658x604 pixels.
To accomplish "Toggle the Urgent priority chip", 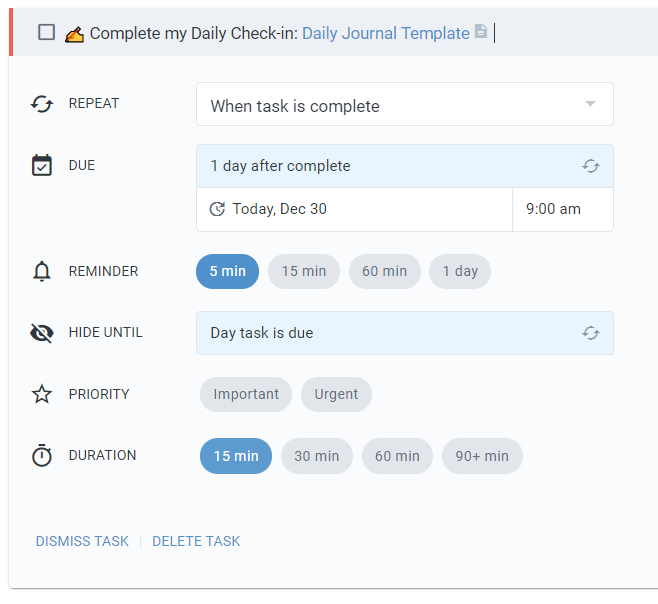I will click(336, 394).
